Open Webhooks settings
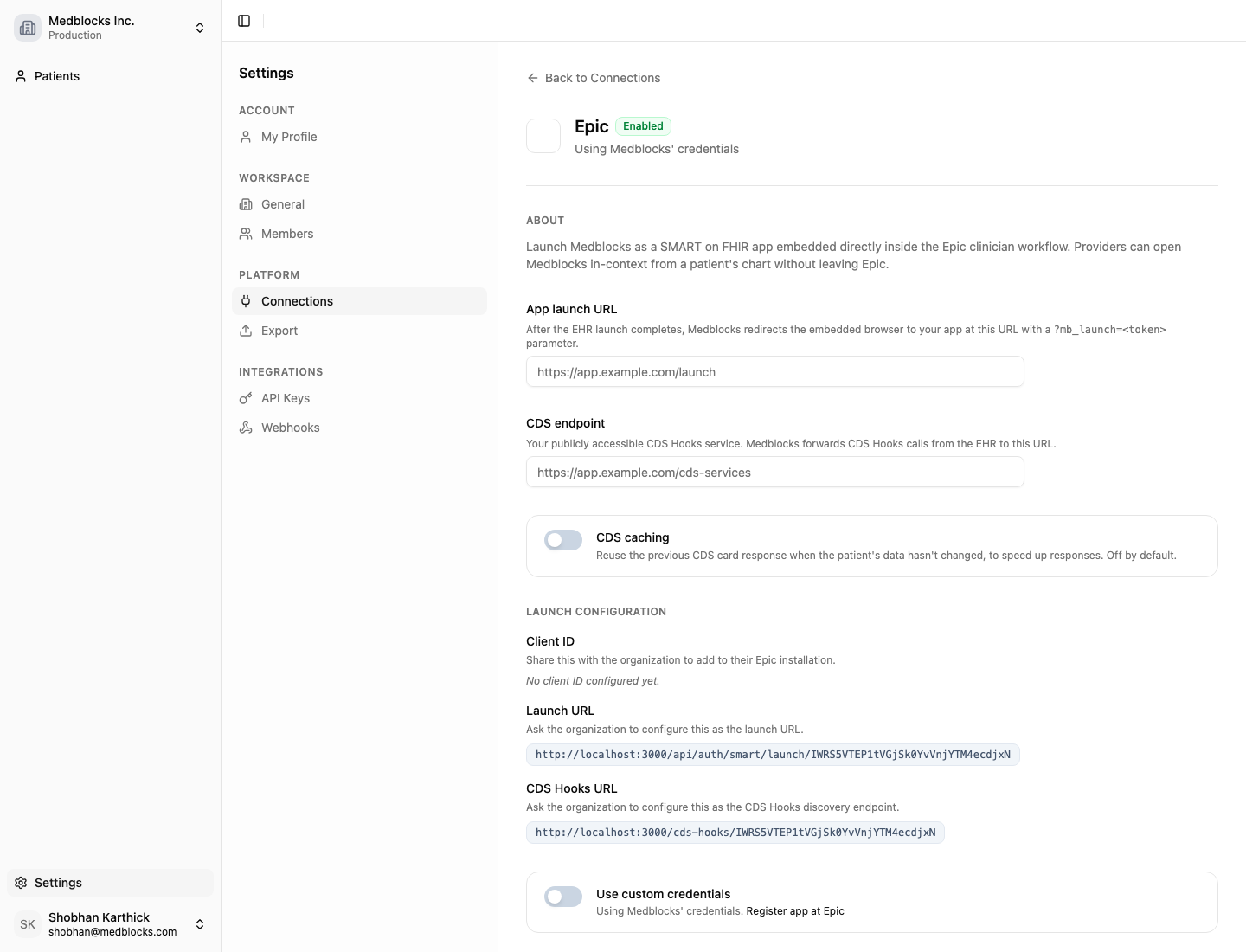 click(x=359, y=428)
